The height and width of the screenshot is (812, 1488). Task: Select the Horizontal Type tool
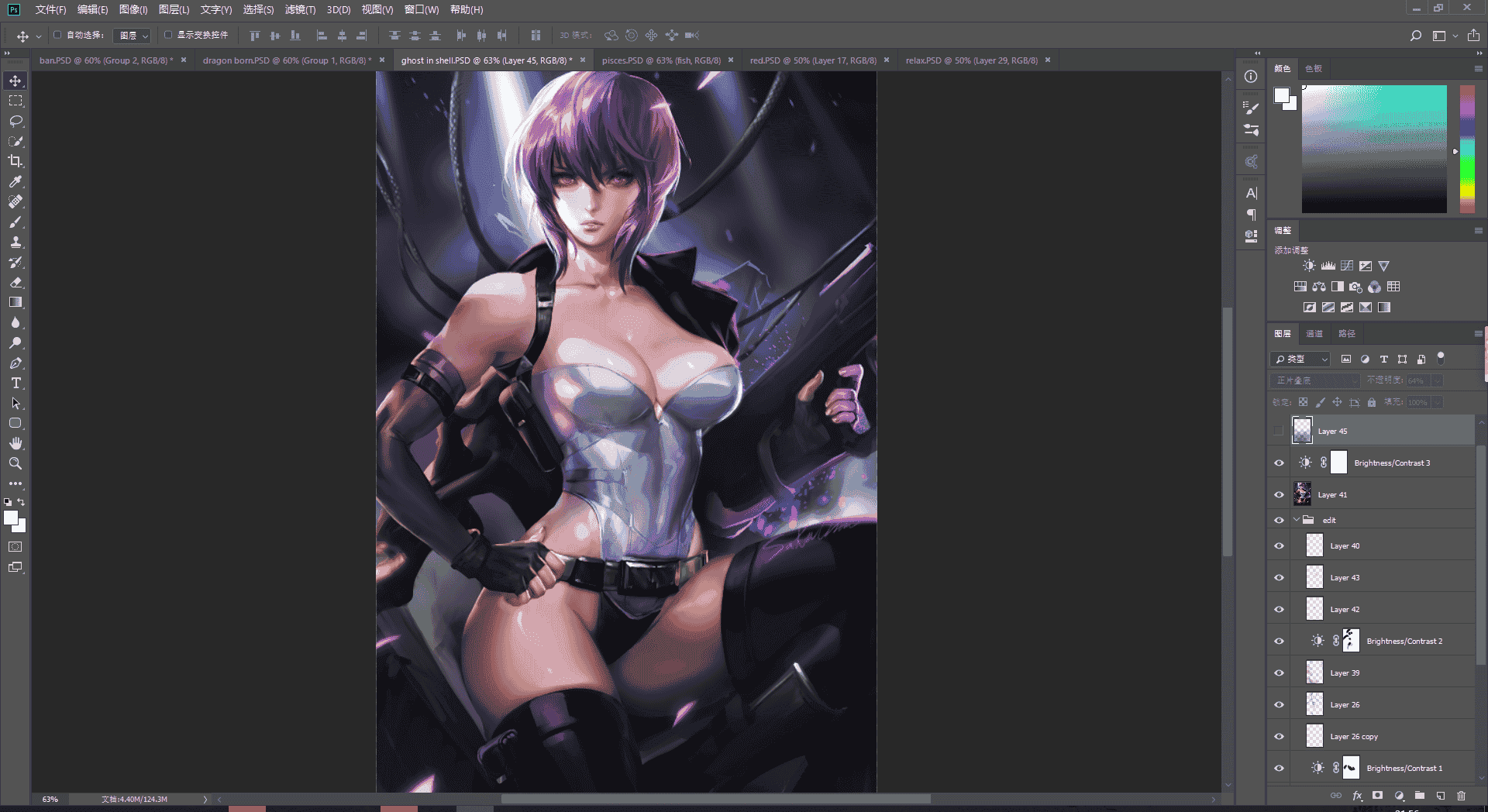click(x=15, y=383)
